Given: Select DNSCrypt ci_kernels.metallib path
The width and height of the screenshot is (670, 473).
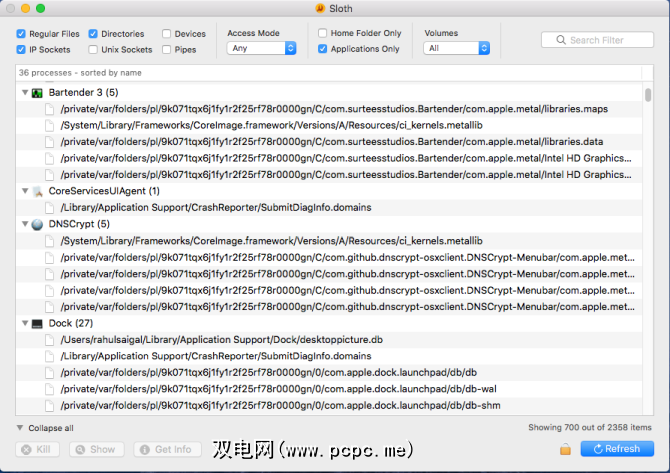Looking at the screenshot, I should (271, 241).
